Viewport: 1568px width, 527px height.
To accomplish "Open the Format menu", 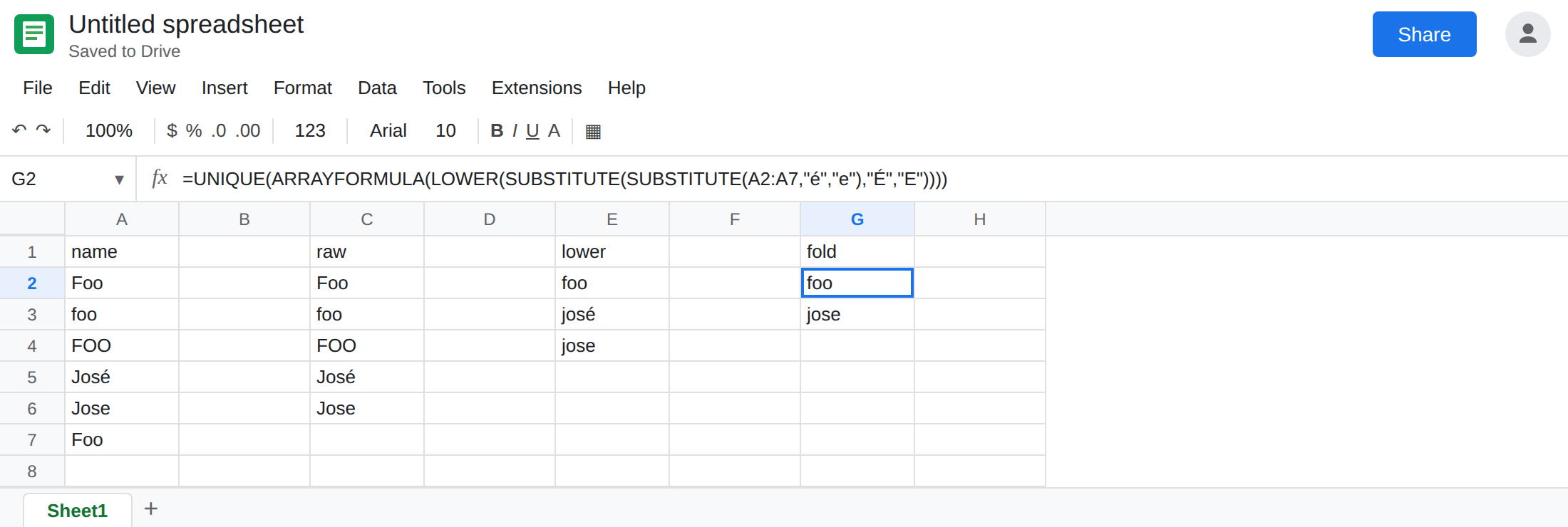I will (x=303, y=88).
